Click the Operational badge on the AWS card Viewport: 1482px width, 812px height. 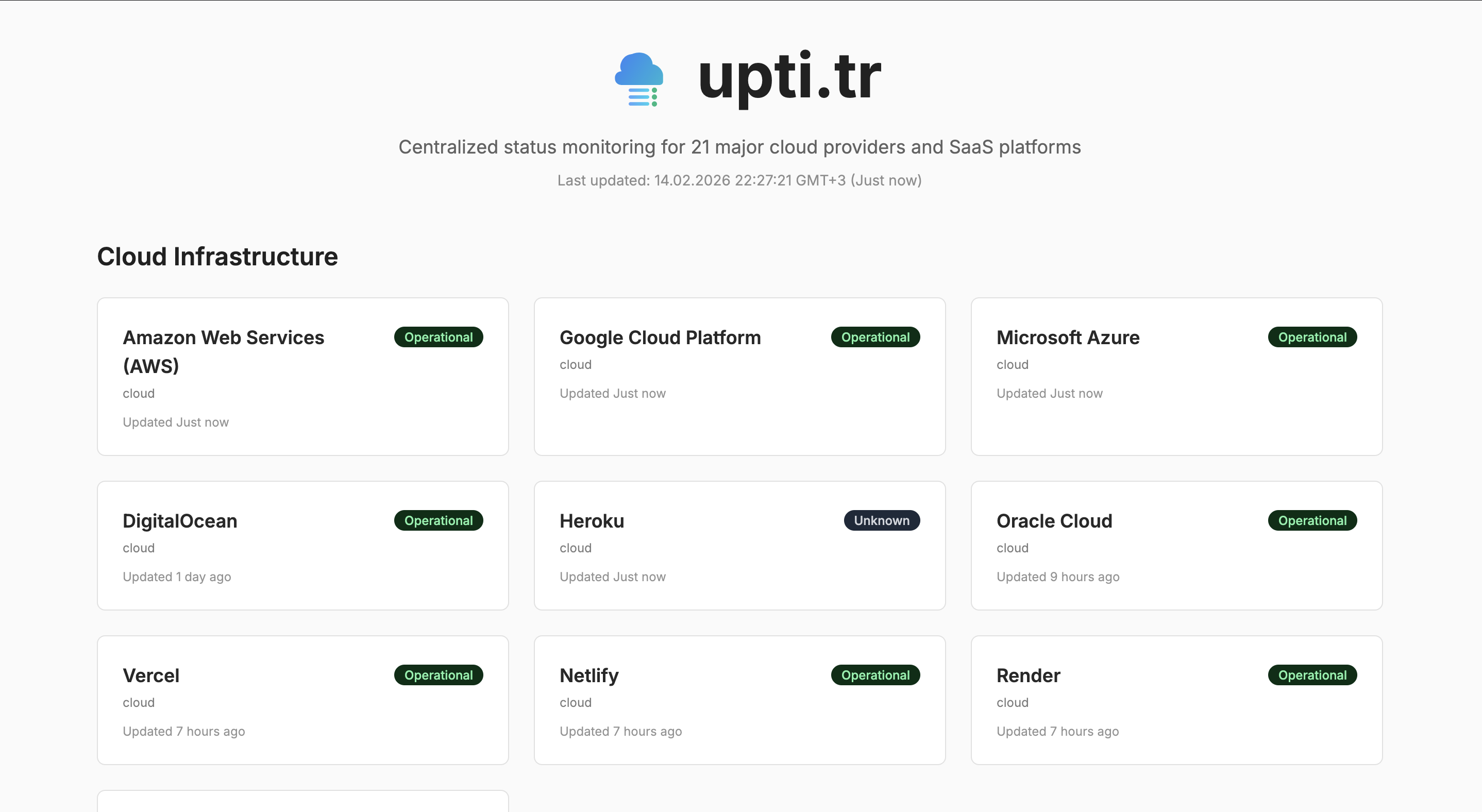pos(439,337)
